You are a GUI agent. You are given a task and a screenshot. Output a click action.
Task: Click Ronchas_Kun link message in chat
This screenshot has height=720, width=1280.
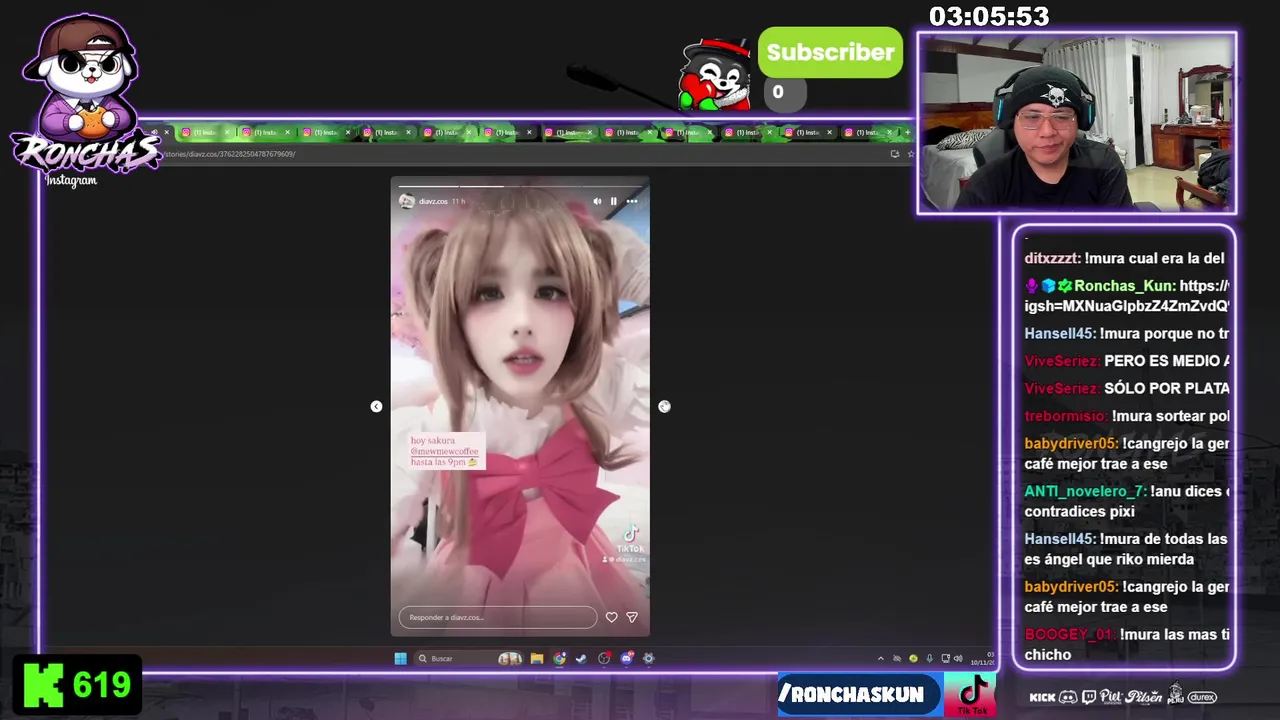[1126, 296]
